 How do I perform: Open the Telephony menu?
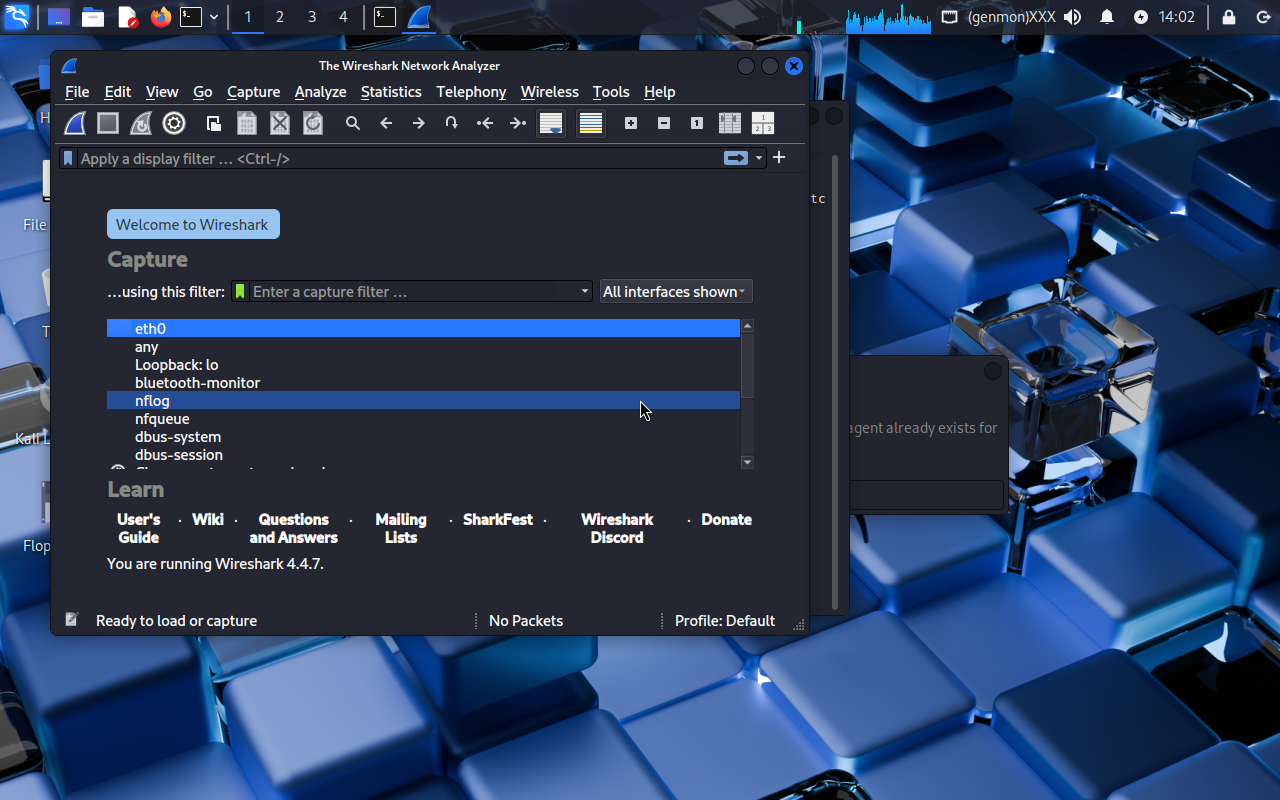[471, 91]
